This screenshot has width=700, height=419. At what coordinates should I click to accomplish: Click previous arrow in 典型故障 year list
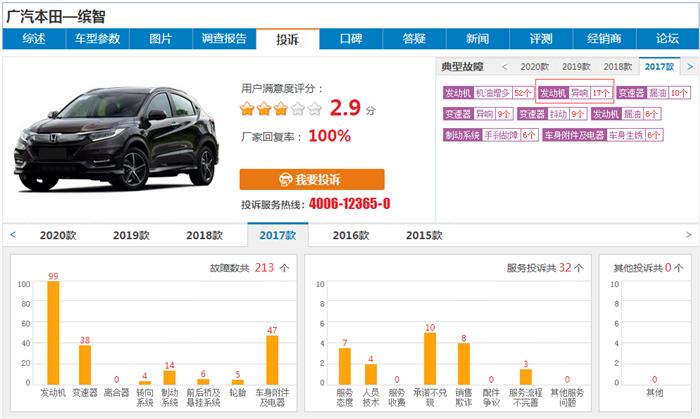tap(504, 67)
